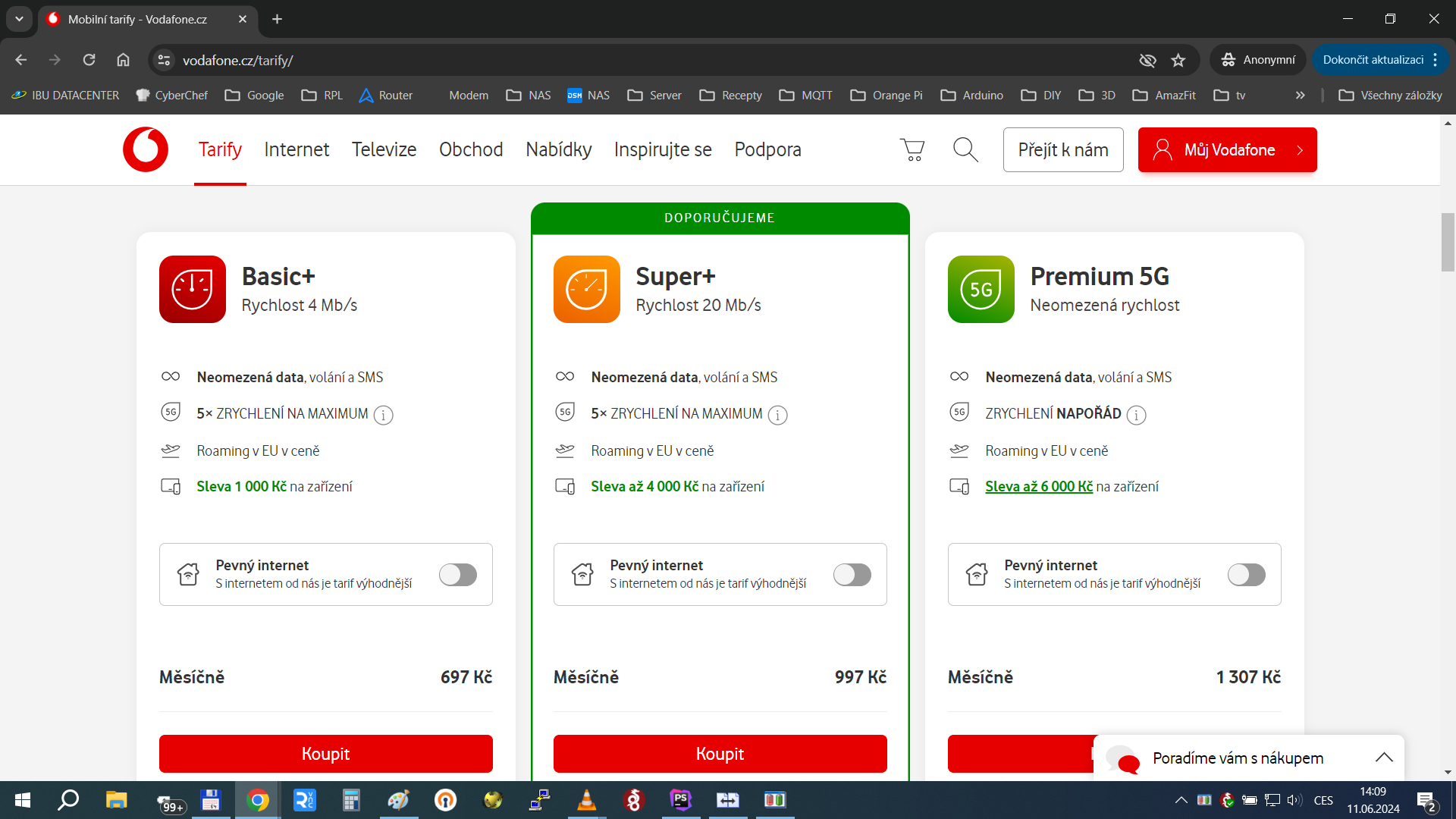Bookmark this page with star icon
This screenshot has width=1456, height=819.
[x=1178, y=60]
